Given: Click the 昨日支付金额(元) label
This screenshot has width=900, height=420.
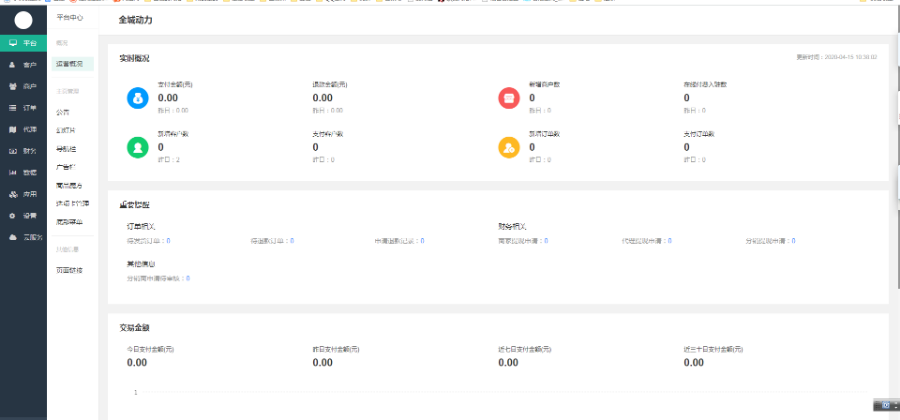Looking at the screenshot, I should 336,349.
